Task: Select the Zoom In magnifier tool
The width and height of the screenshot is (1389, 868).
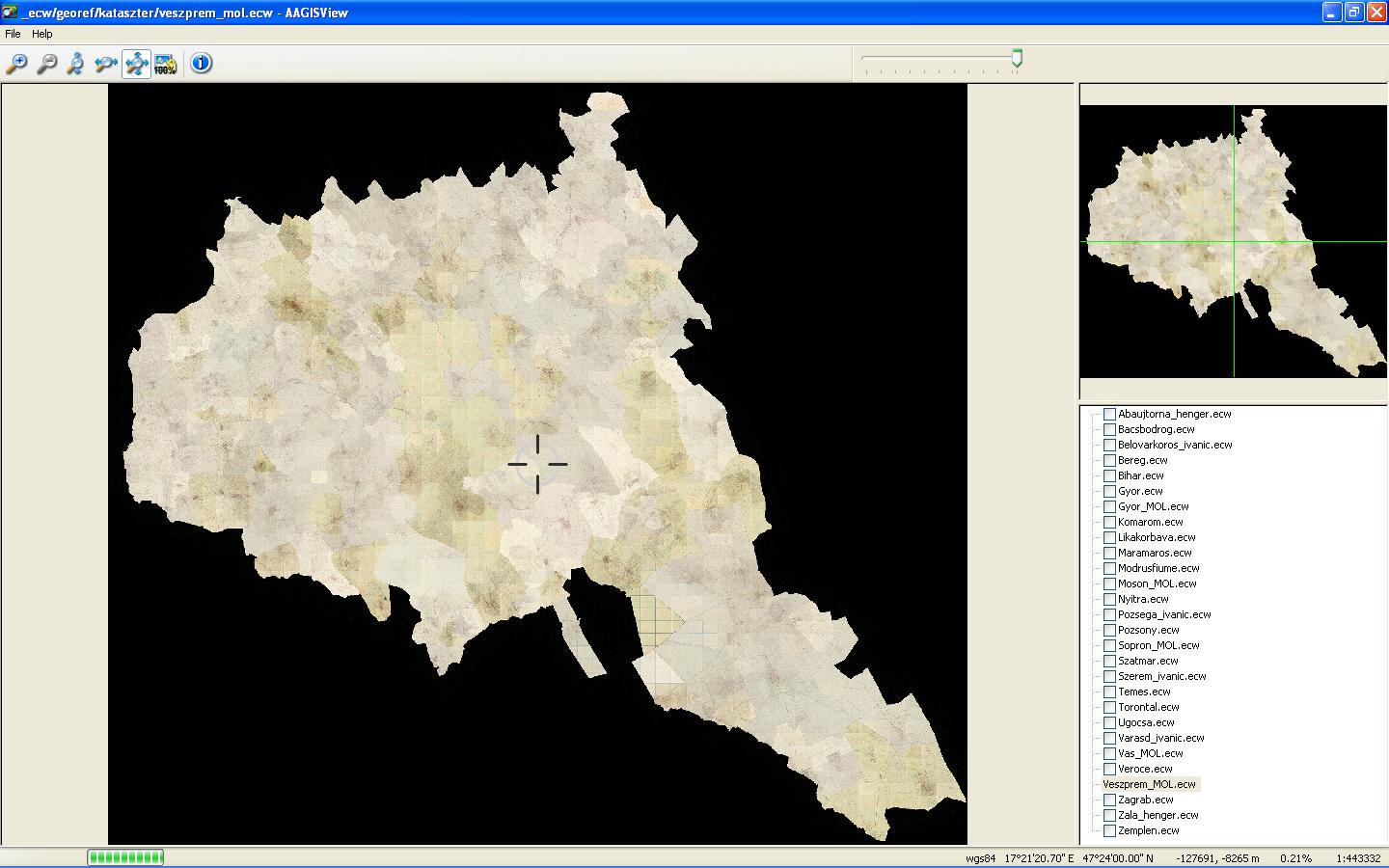Action: 16,64
